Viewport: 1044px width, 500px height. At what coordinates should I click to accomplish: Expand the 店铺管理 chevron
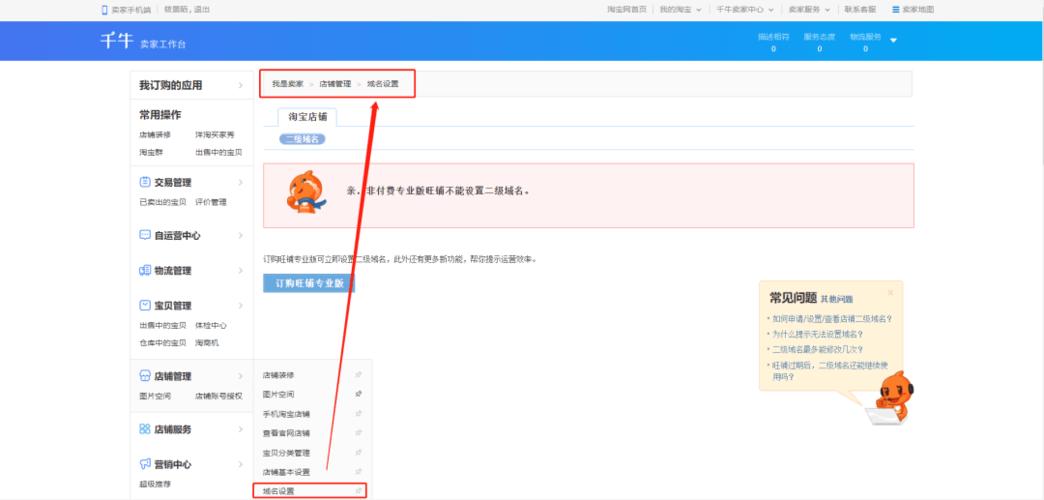click(x=240, y=376)
